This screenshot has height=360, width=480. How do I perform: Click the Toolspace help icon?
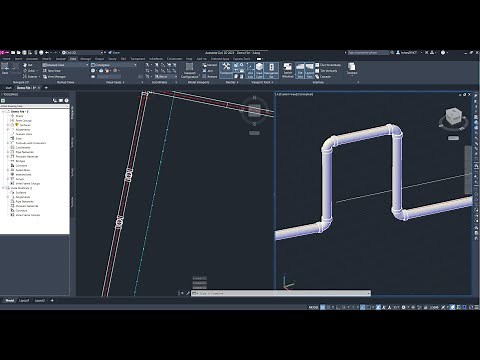(67, 100)
